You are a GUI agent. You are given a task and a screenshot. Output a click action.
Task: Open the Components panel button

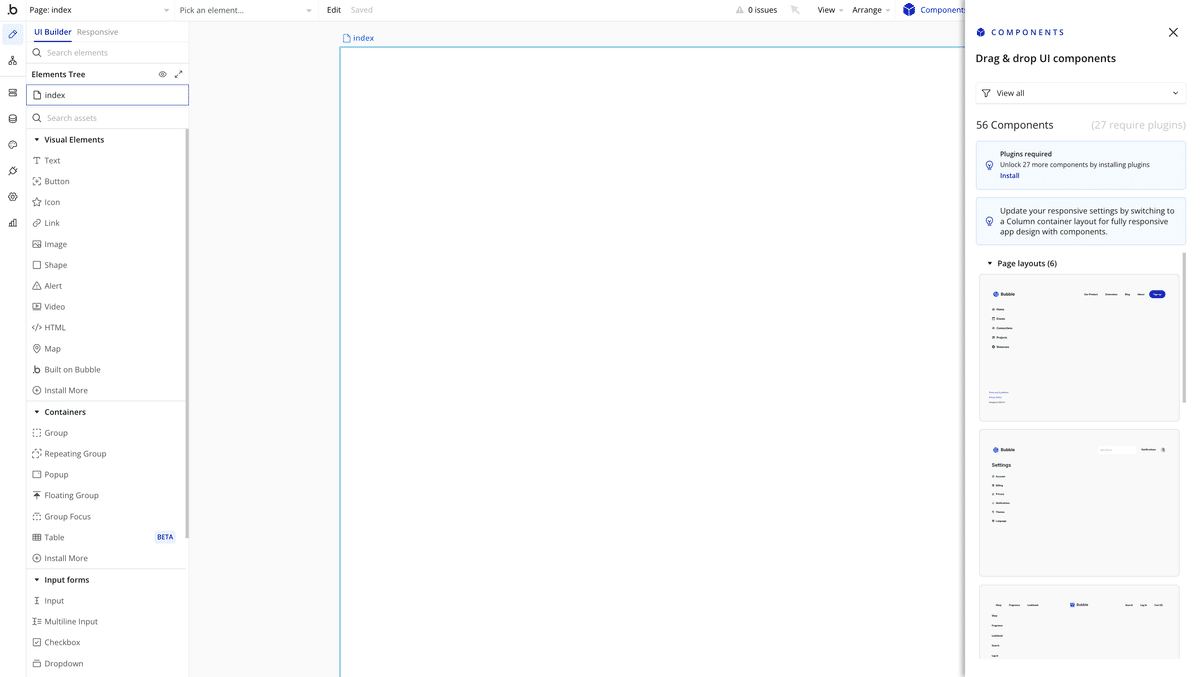click(934, 10)
